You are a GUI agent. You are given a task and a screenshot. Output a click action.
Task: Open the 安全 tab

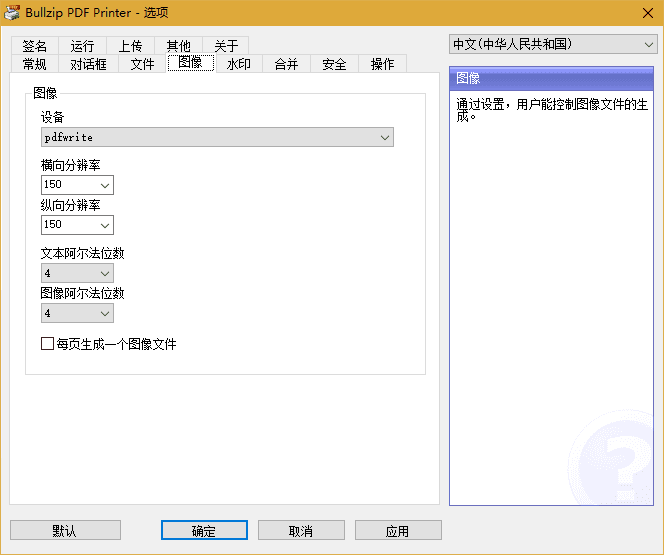[334, 64]
